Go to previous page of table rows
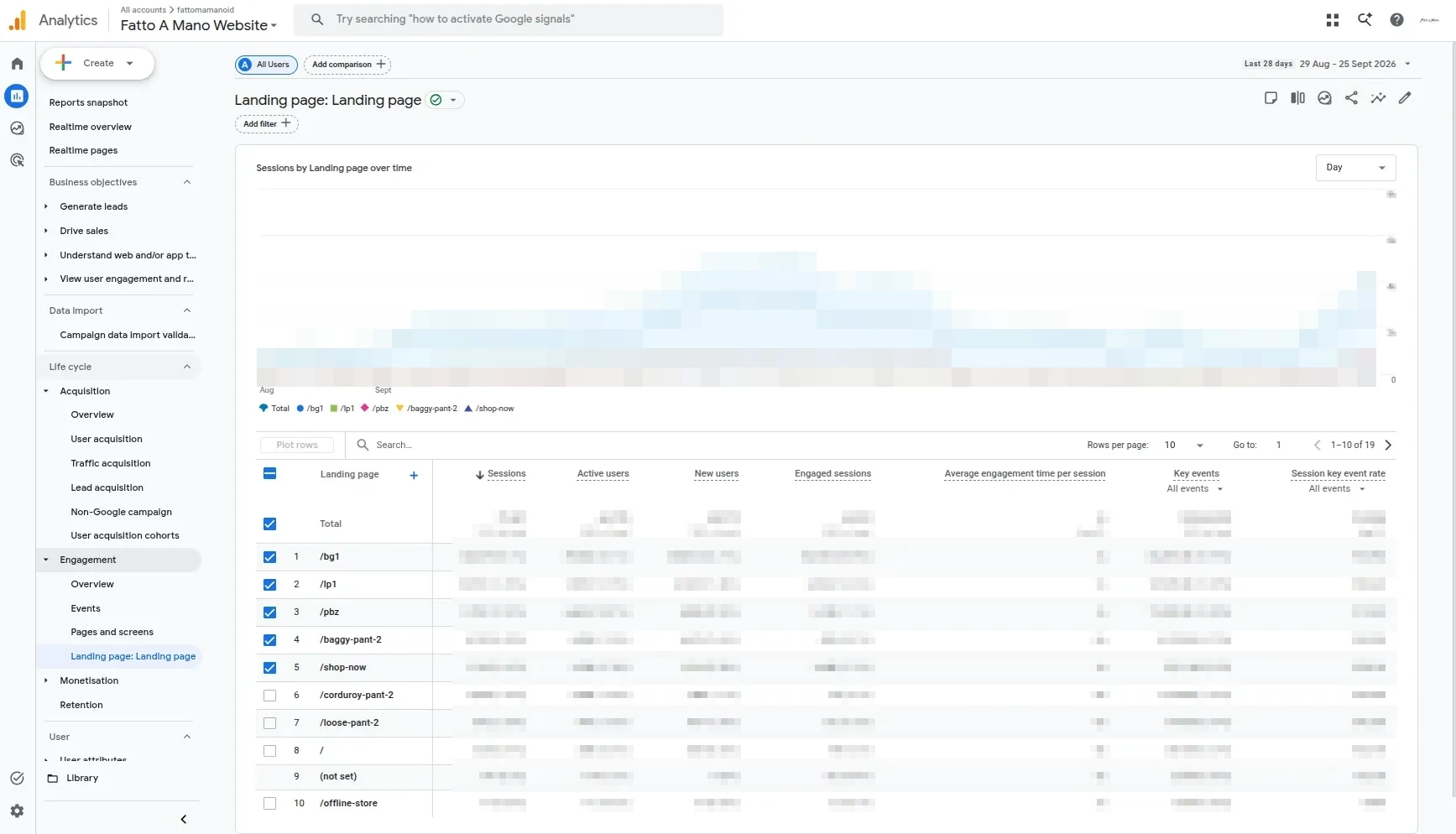 pyautogui.click(x=1317, y=446)
